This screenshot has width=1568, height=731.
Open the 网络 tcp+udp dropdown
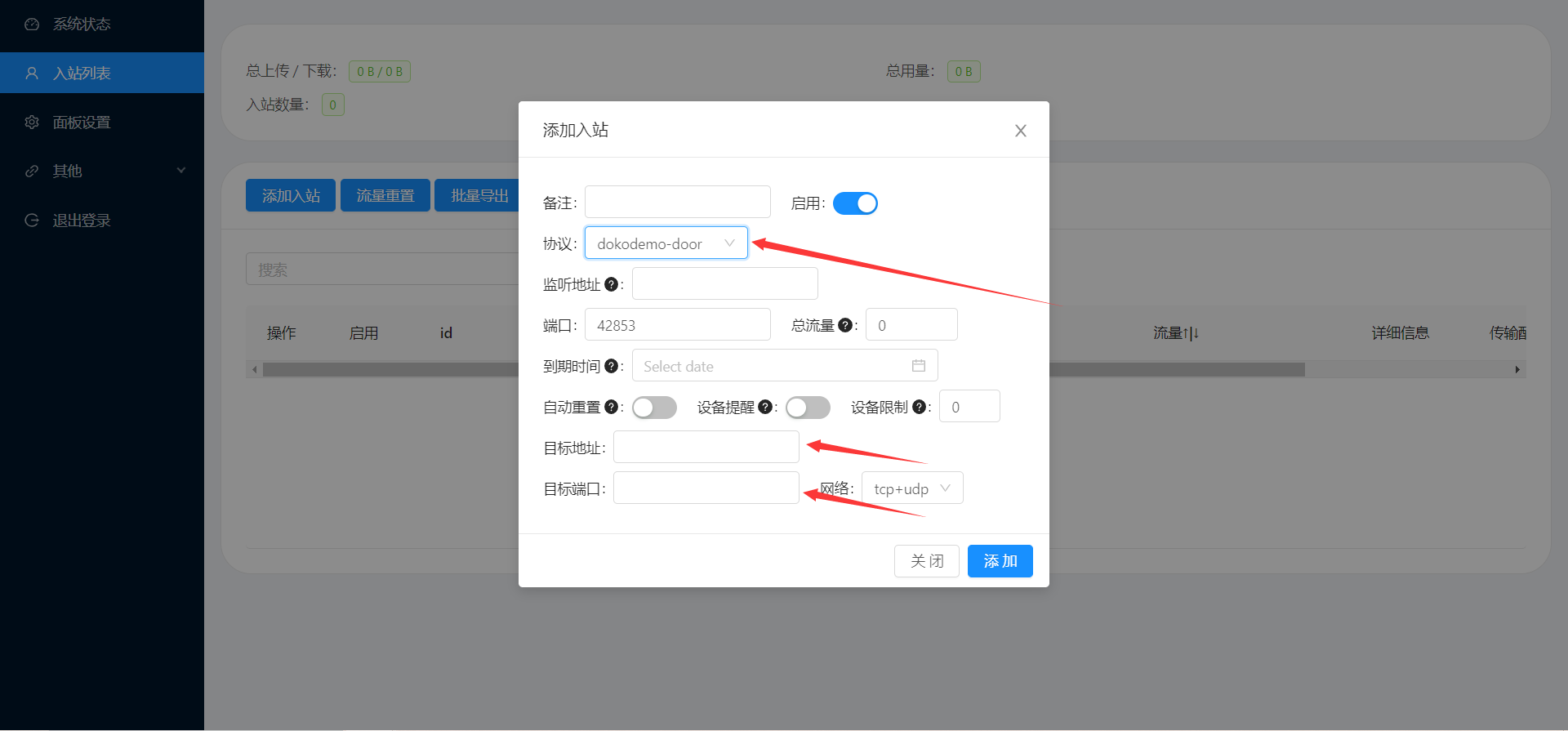(x=911, y=488)
